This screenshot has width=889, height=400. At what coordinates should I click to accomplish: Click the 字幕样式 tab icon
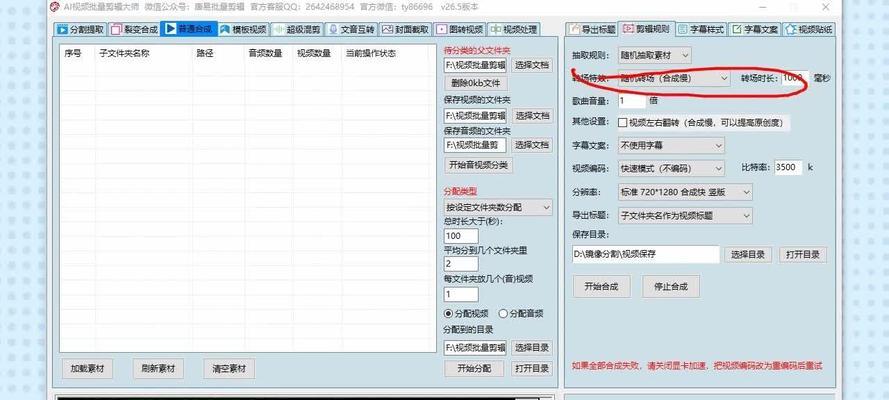(682, 29)
